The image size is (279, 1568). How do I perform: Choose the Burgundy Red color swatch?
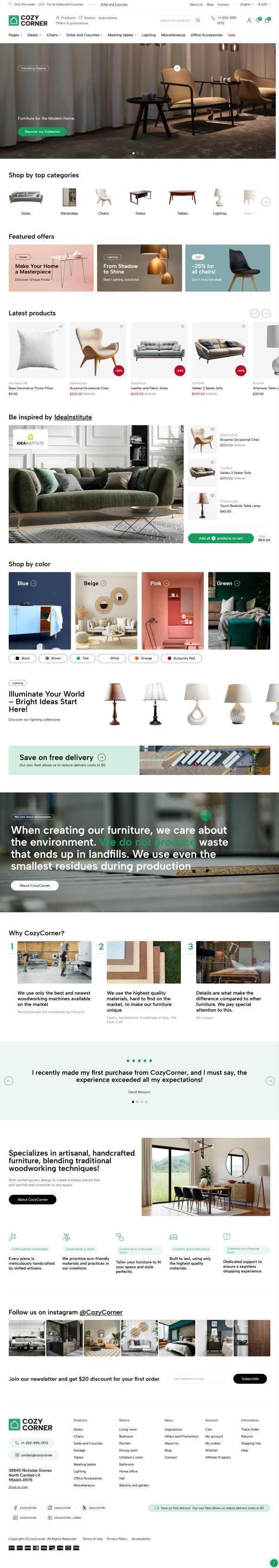181,658
